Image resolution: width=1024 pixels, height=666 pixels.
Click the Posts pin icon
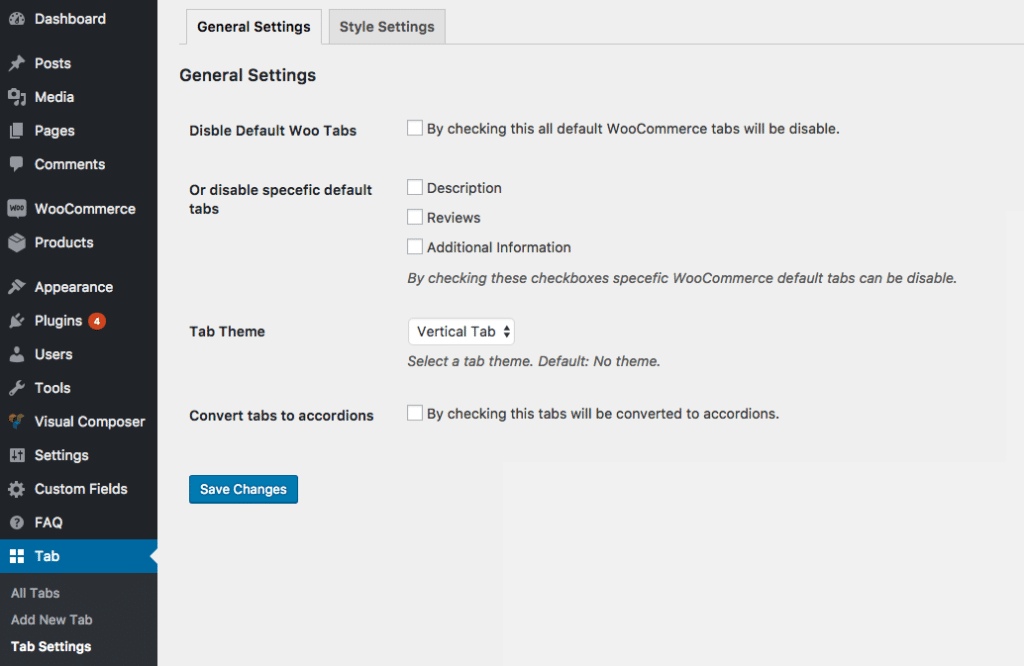coord(17,63)
